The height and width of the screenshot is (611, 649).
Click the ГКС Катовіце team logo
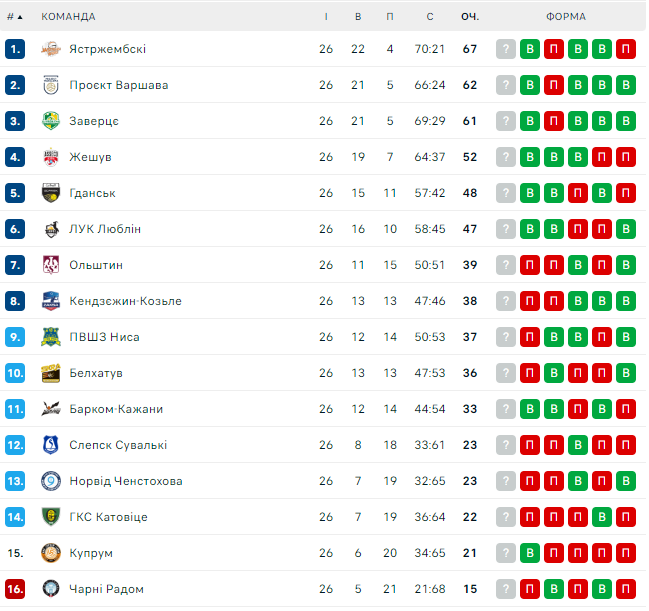[x=51, y=517]
